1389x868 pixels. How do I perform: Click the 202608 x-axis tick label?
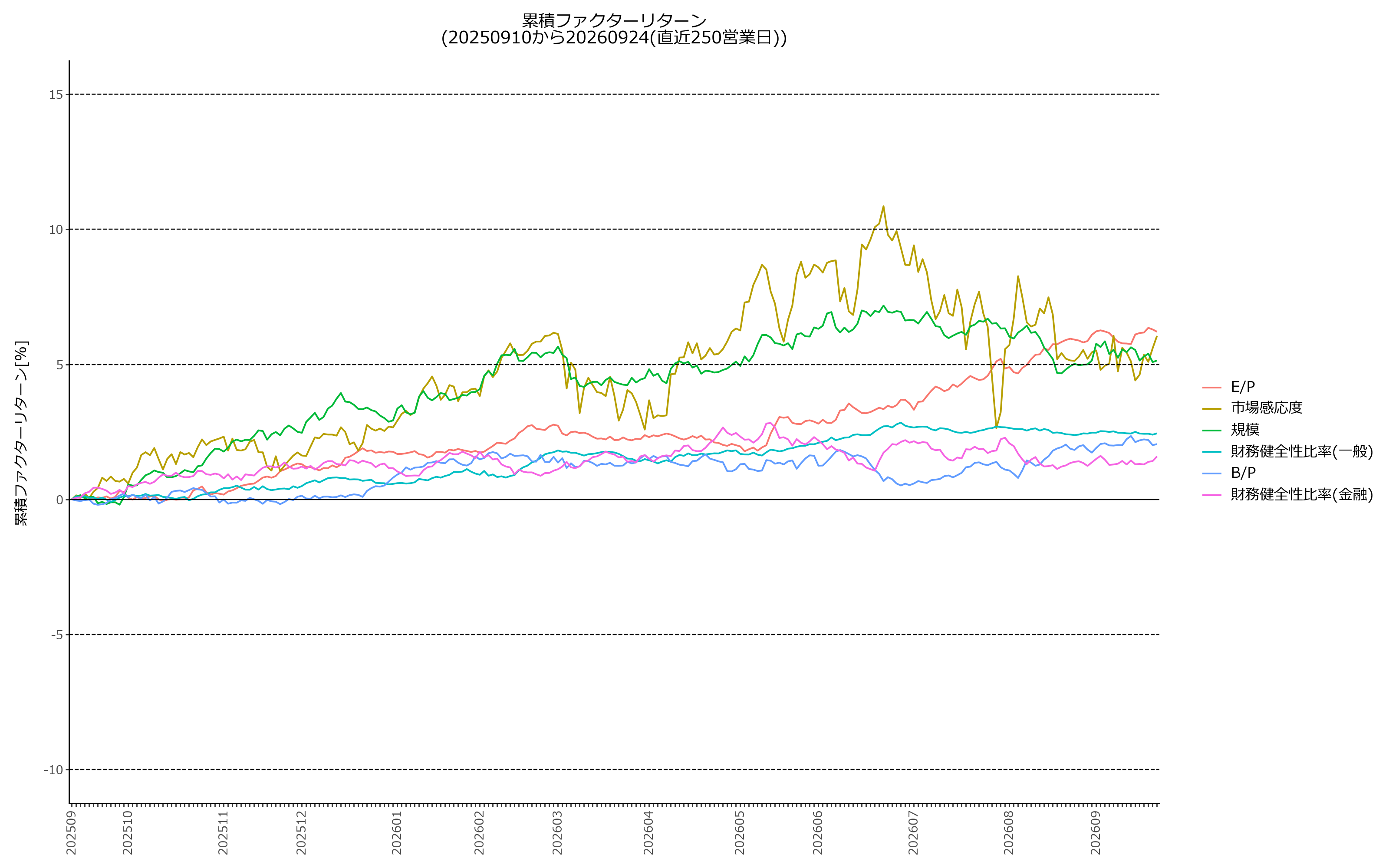pos(1008,832)
